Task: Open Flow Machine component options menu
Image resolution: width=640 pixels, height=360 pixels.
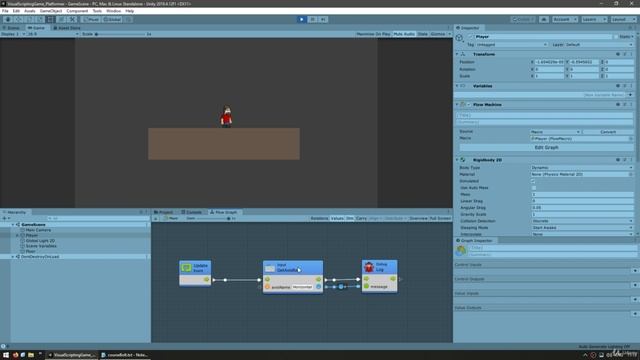Action: coord(631,104)
